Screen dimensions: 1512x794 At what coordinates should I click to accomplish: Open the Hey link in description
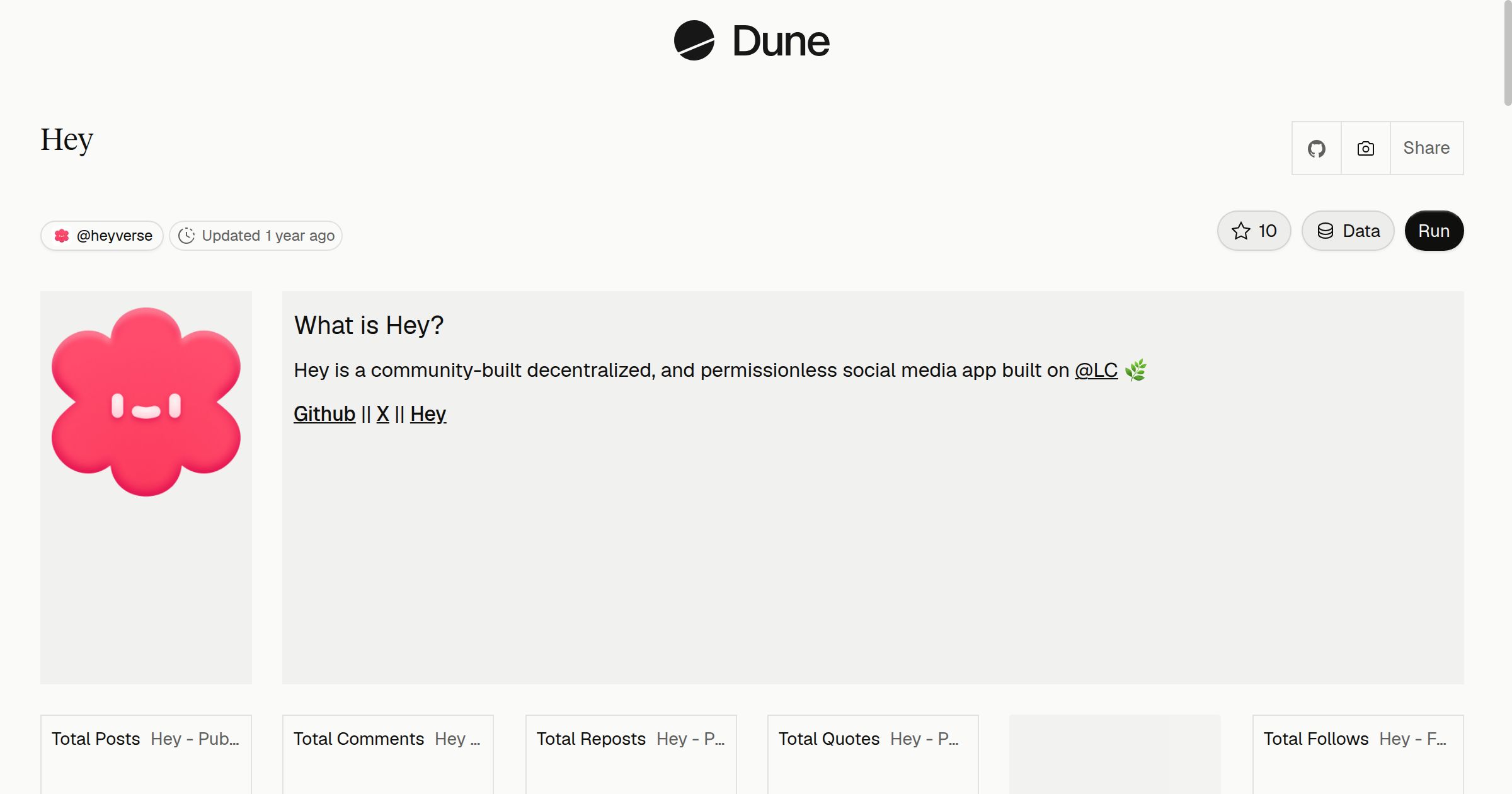[428, 414]
